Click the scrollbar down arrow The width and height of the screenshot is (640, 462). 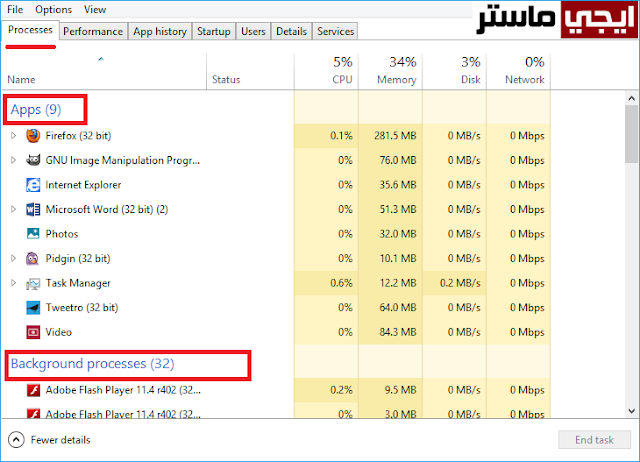point(631,411)
